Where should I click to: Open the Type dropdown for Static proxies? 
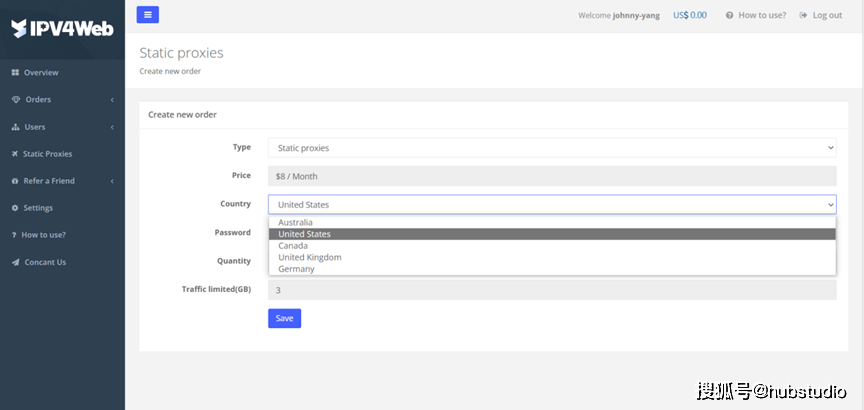coord(551,148)
